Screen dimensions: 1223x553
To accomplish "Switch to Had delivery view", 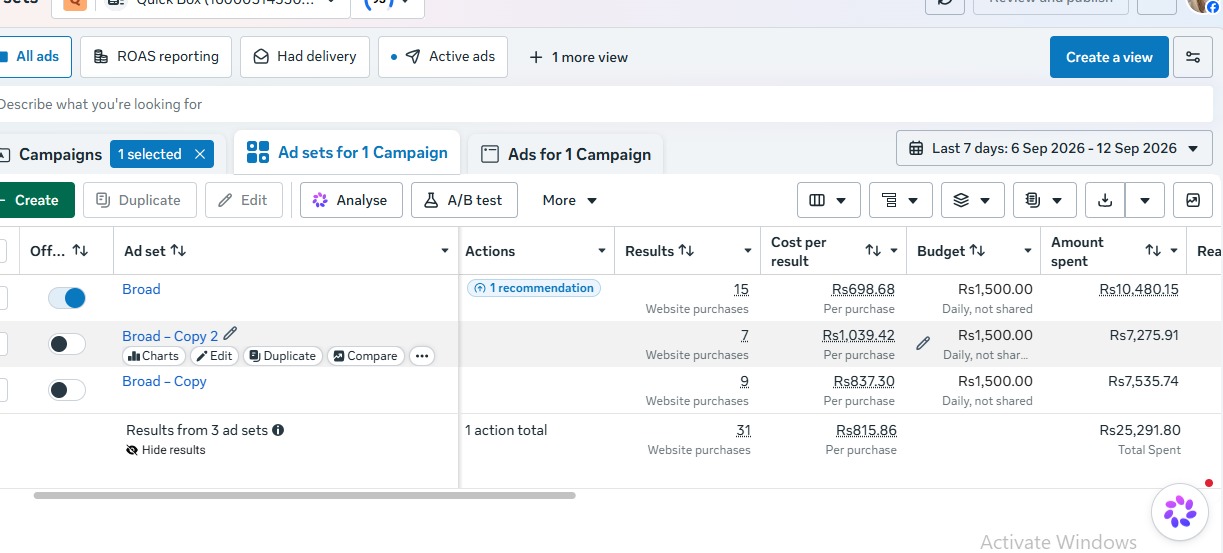I will (x=305, y=57).
